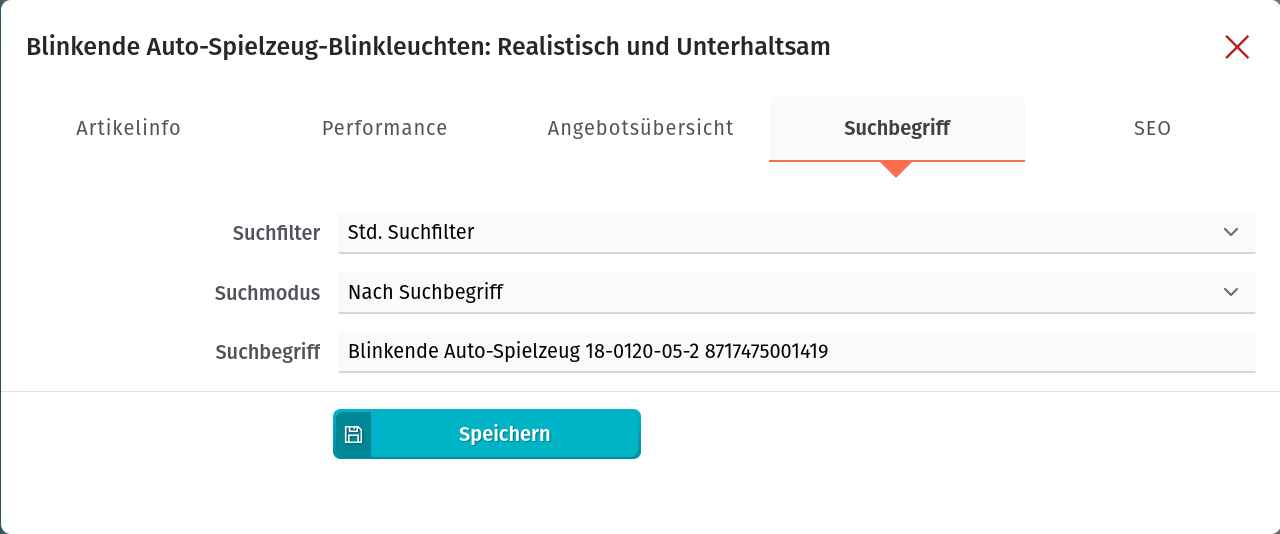The height and width of the screenshot is (534, 1280).
Task: Focus the Suchbegriff text input field
Action: click(x=797, y=352)
